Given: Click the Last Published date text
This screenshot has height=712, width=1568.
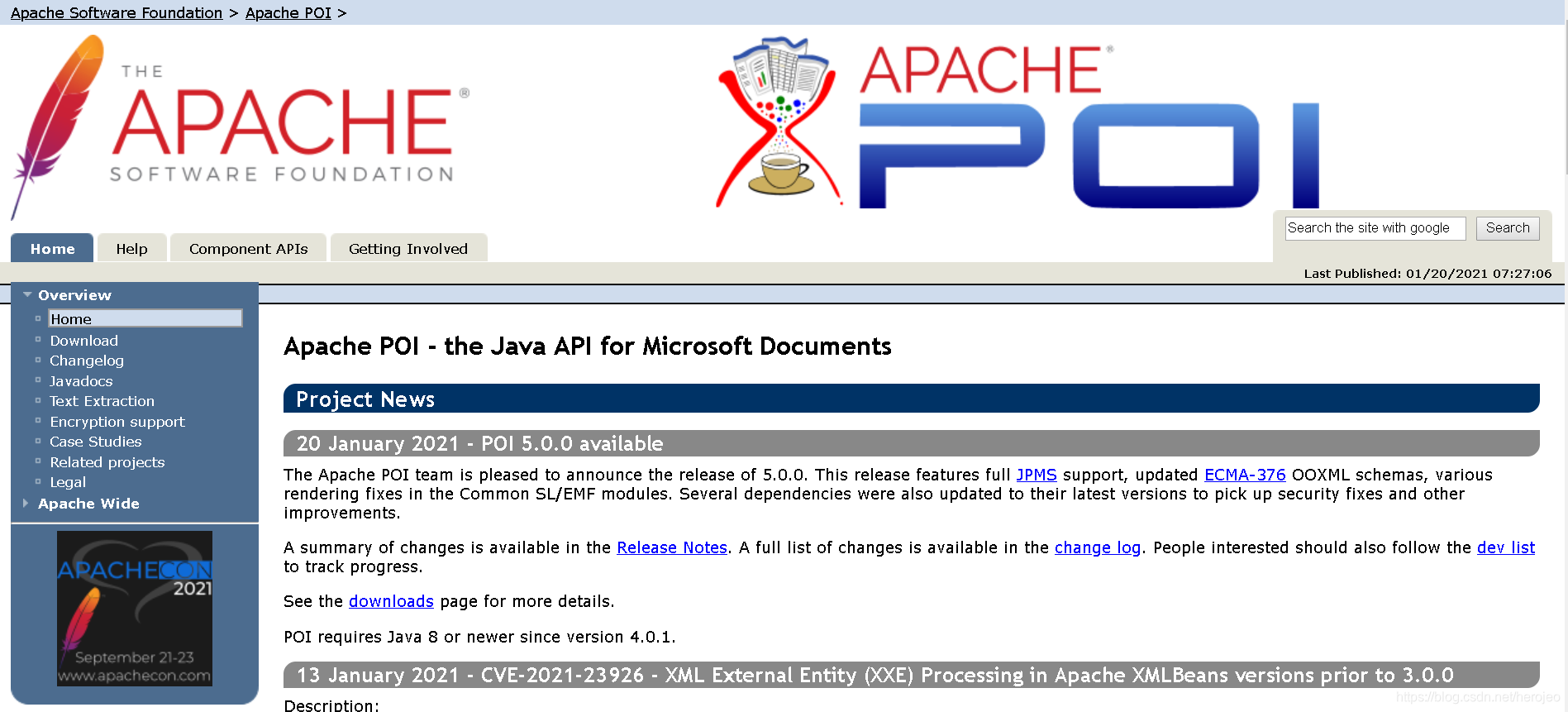Looking at the screenshot, I should click(1427, 274).
